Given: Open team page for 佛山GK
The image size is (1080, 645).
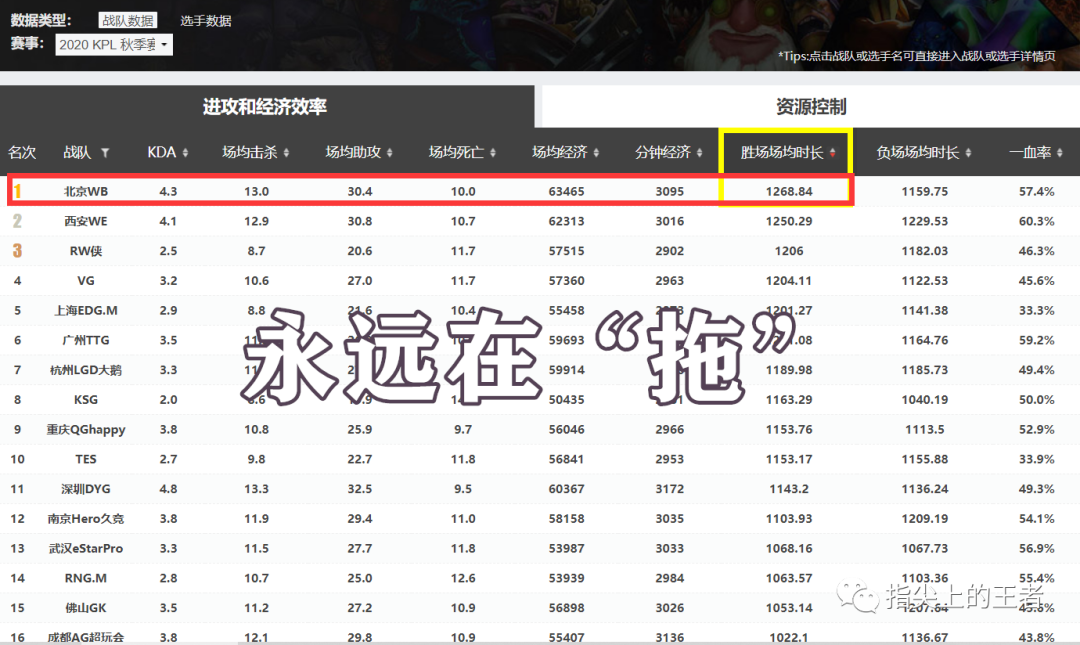Looking at the screenshot, I should click(85, 607).
